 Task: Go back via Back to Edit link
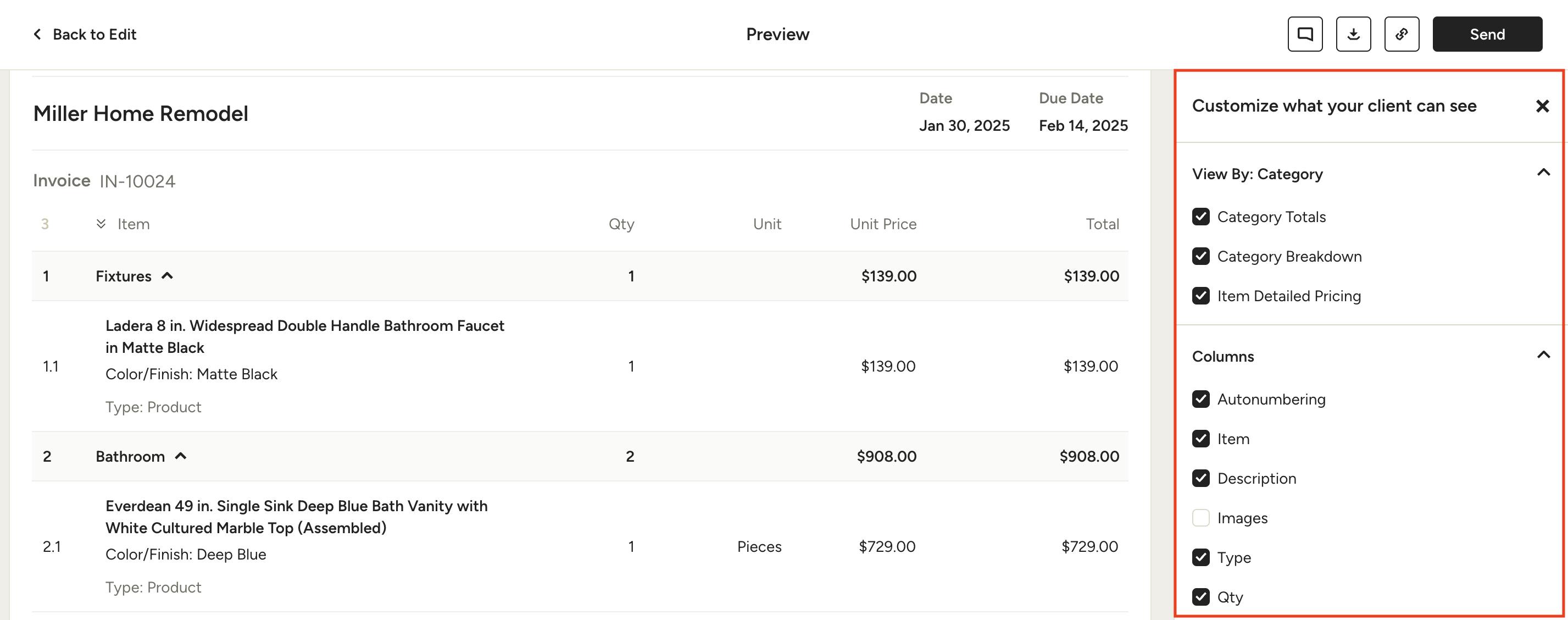(x=94, y=34)
